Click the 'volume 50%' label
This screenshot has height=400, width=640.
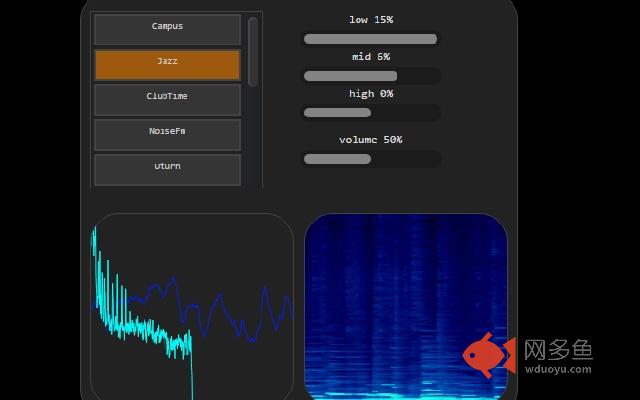click(371, 140)
